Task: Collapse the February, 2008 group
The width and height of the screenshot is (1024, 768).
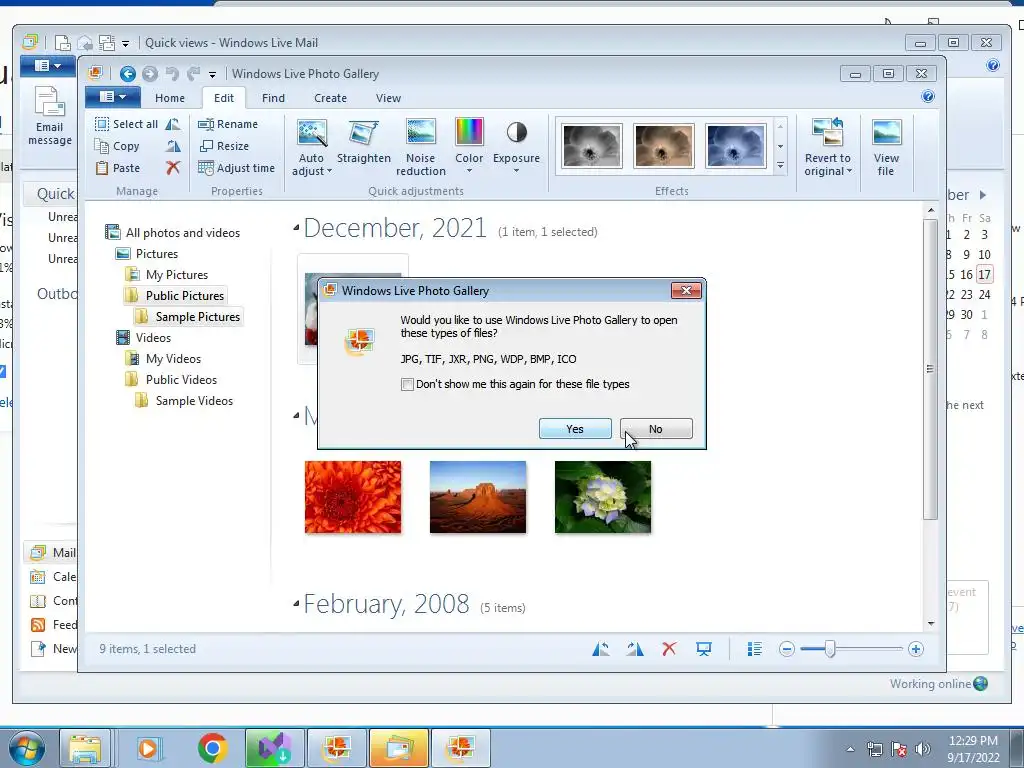Action: (296, 603)
